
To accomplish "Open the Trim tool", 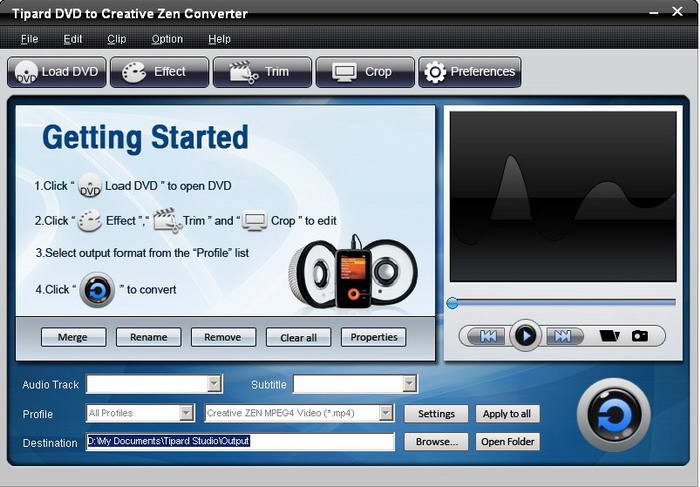I will click(x=262, y=72).
